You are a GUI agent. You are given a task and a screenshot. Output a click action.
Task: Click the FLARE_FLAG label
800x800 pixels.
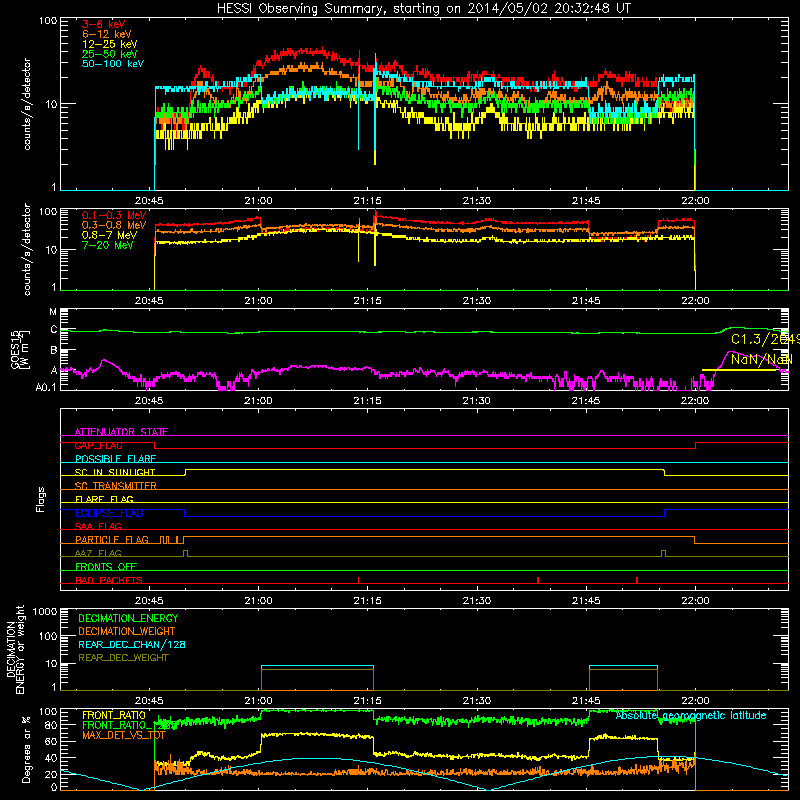(x=104, y=499)
